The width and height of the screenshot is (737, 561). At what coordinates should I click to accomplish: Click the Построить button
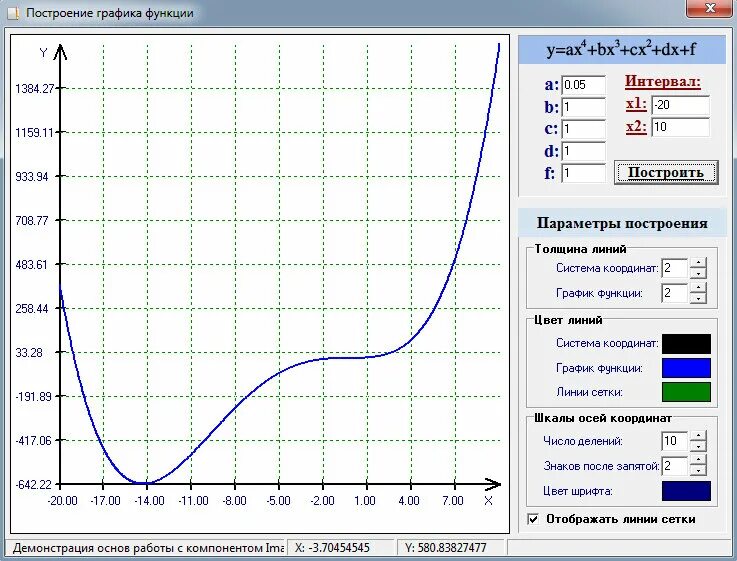coord(666,172)
